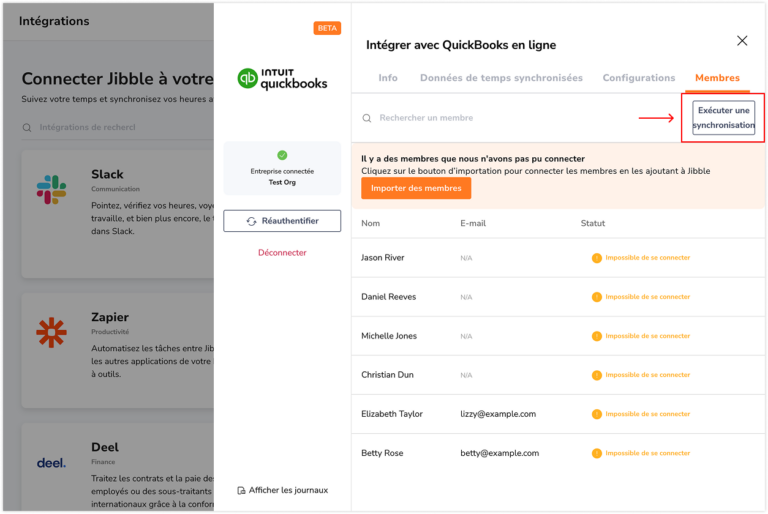
Task: Click the search magnifier icon in members
Action: pos(367,118)
